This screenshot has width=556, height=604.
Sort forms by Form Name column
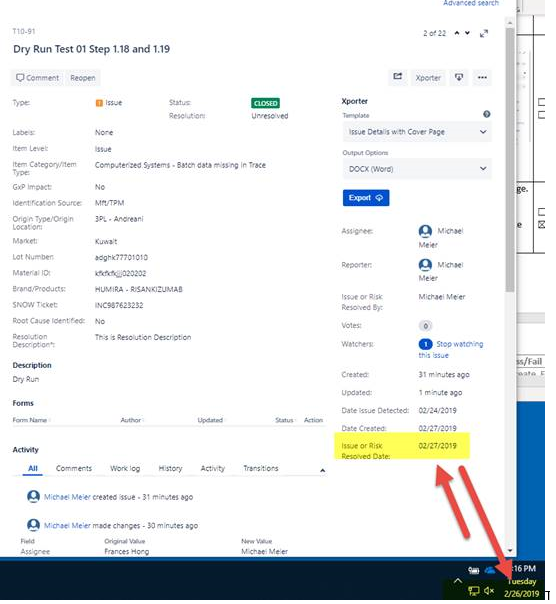coord(30,420)
